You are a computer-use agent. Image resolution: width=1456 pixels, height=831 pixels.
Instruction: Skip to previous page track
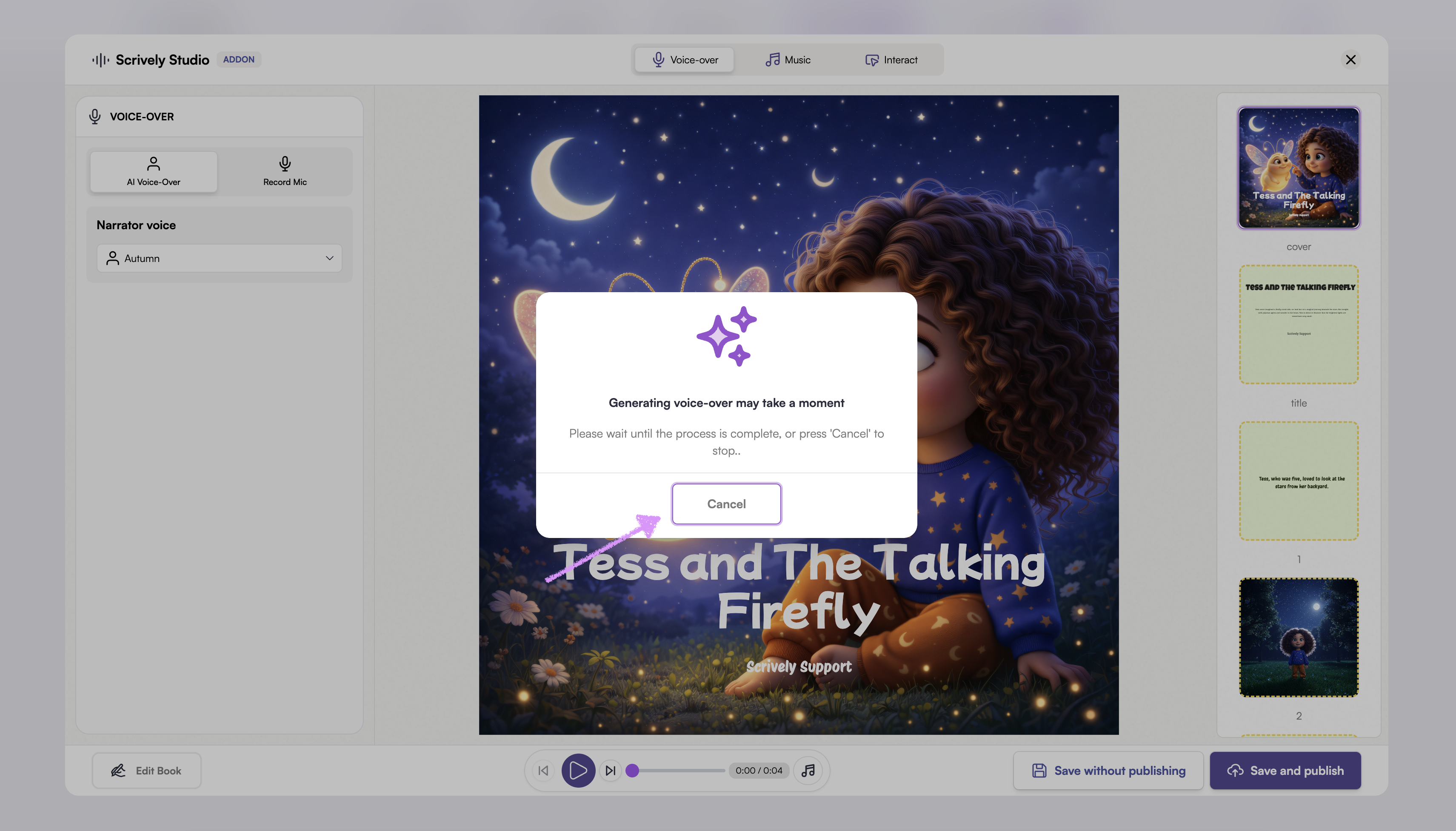coord(543,771)
